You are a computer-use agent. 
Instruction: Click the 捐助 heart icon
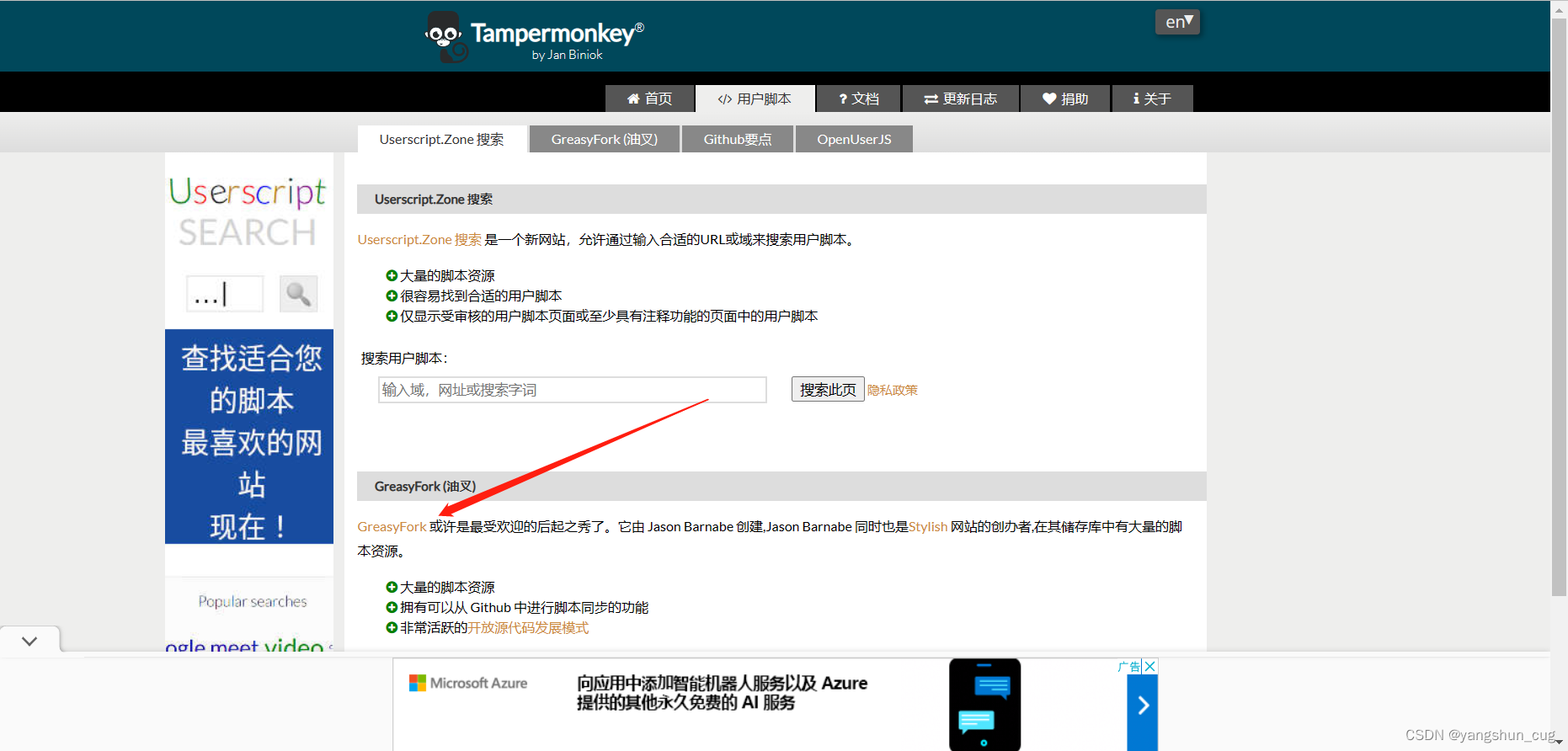tap(1049, 99)
